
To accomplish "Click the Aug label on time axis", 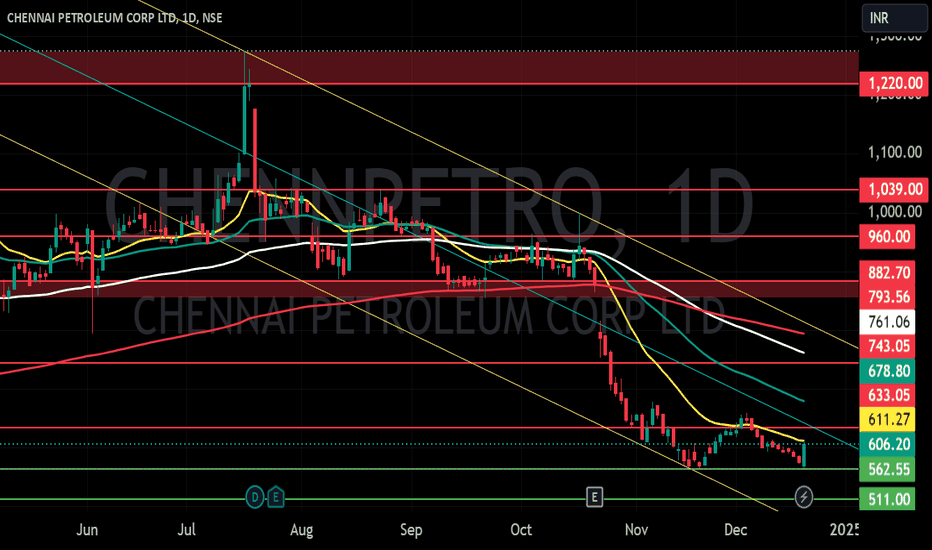I will click(301, 530).
